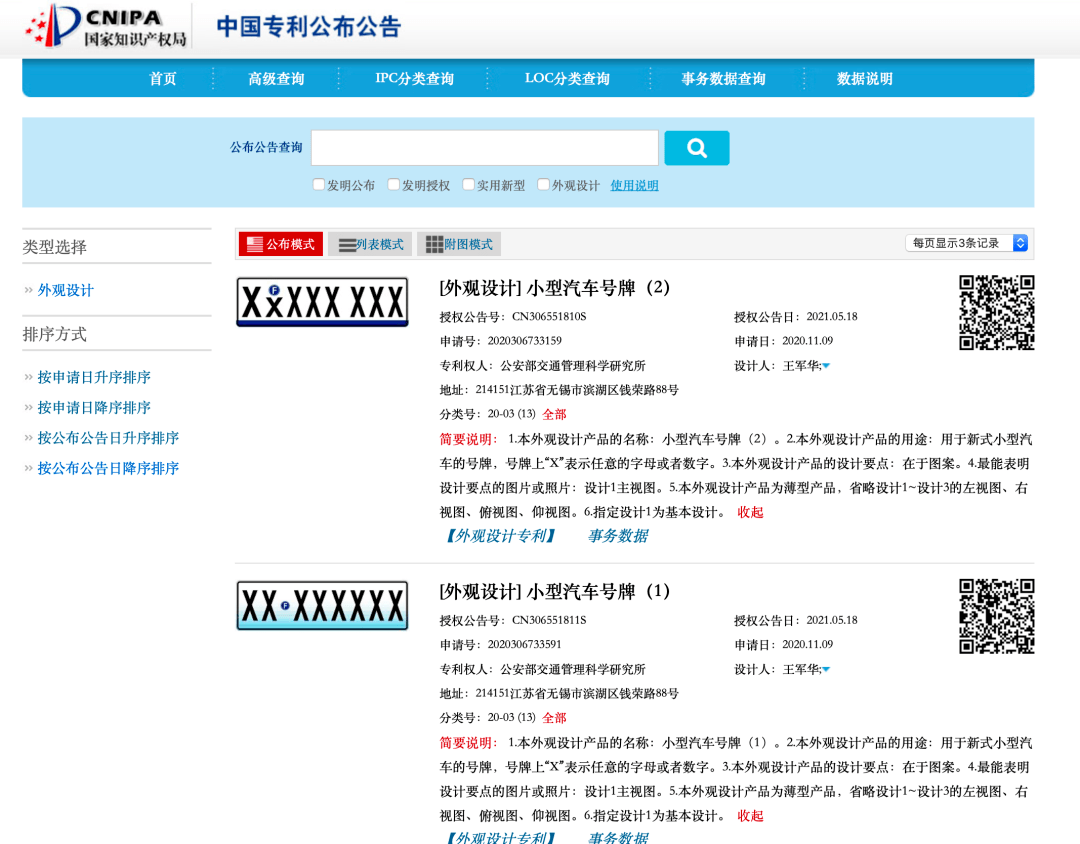Check the 外观设计 checkbox
The height and width of the screenshot is (844, 1080).
click(x=544, y=184)
